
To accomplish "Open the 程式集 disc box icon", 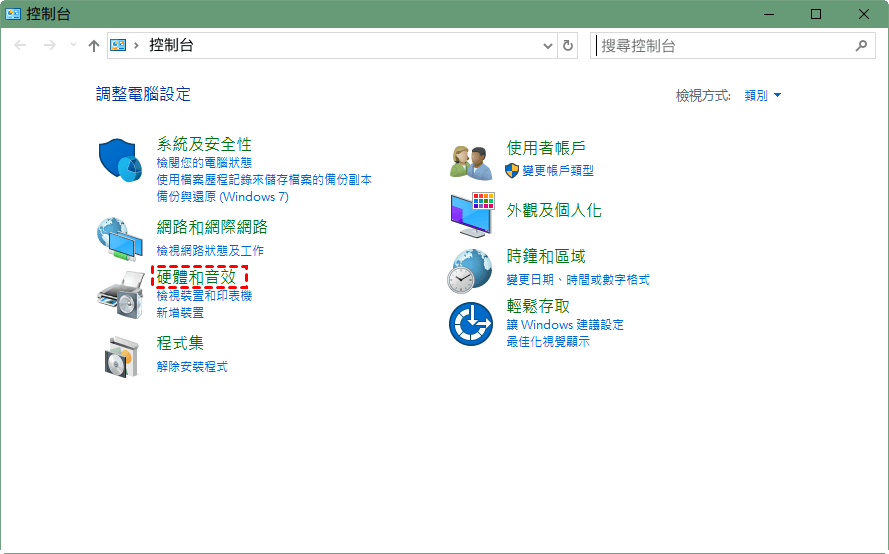I will [122, 356].
